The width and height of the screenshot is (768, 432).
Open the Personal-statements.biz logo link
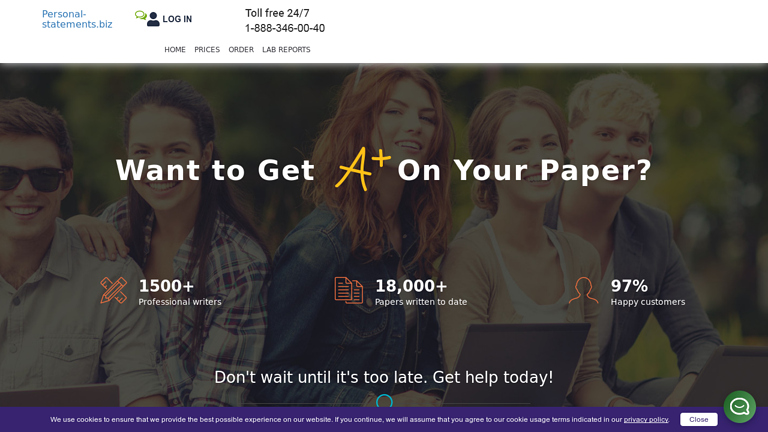(77, 19)
